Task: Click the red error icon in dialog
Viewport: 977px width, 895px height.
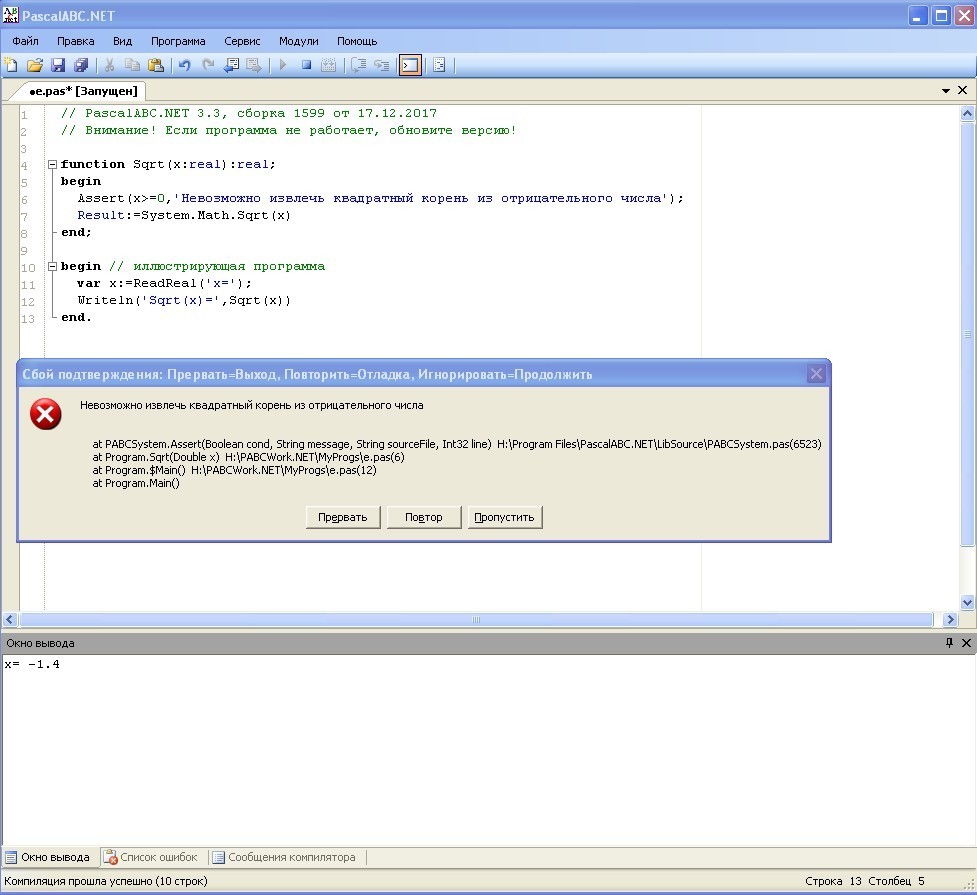Action: coord(45,414)
